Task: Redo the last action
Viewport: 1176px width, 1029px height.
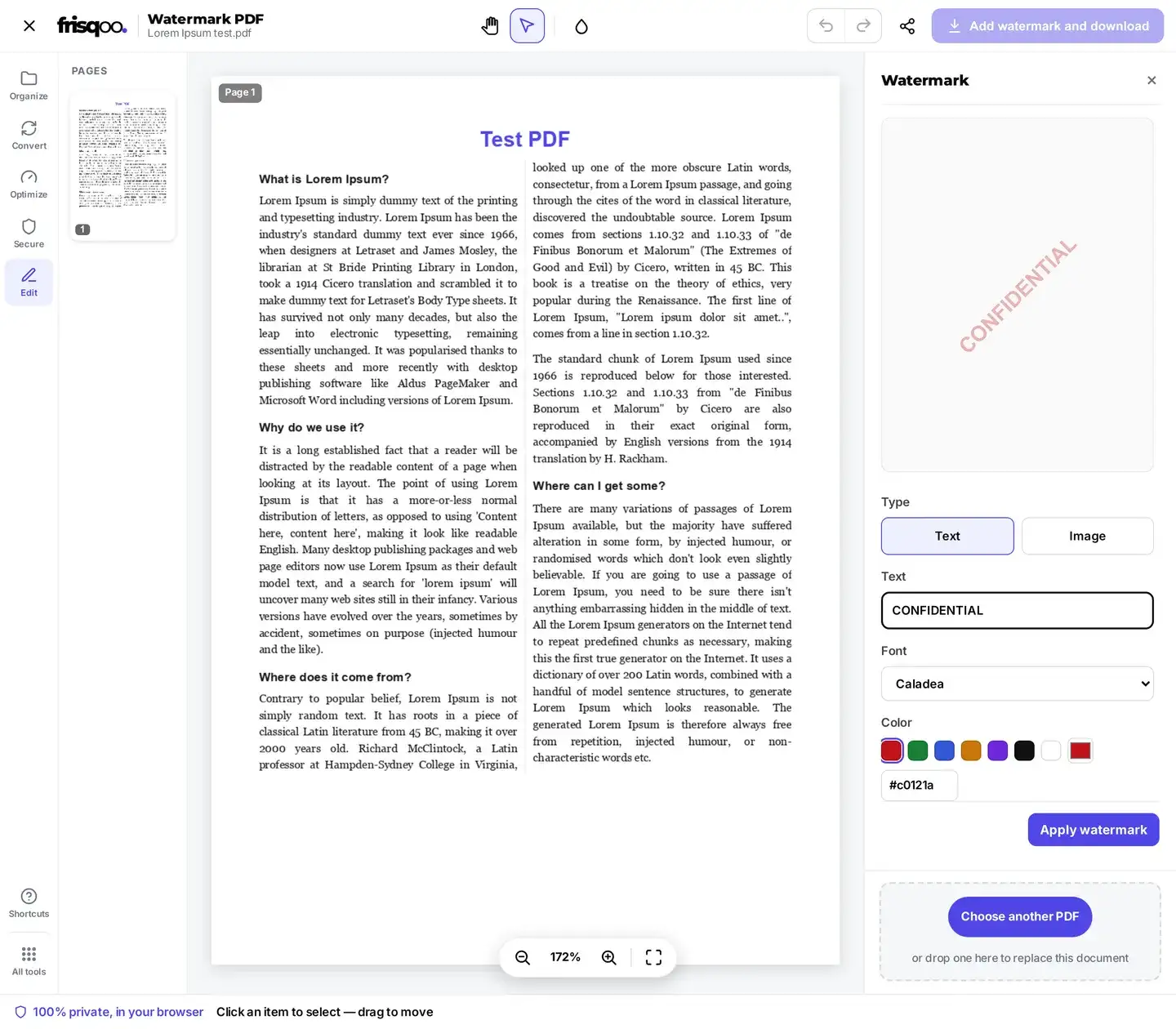Action: click(863, 26)
